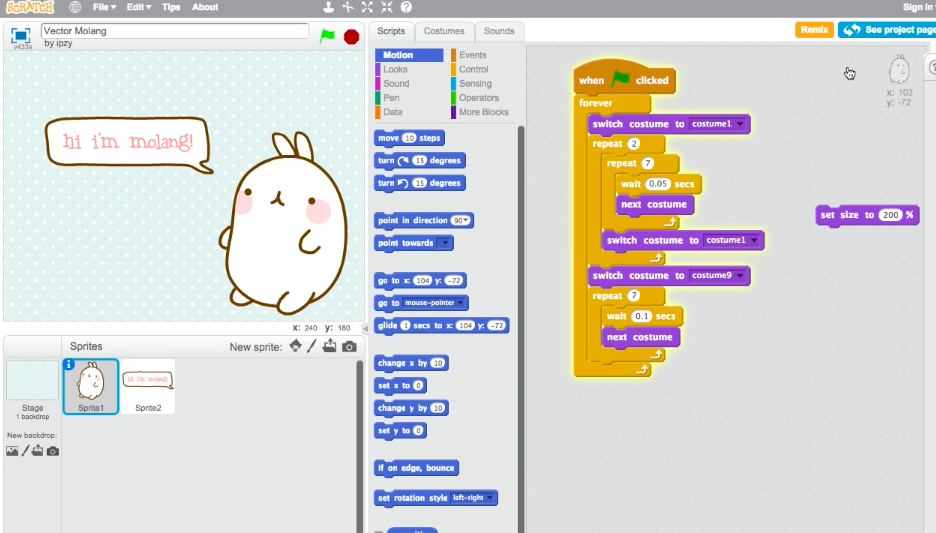Choose new sprite from library
Image resolution: width=936 pixels, height=533 pixels.
[295, 346]
